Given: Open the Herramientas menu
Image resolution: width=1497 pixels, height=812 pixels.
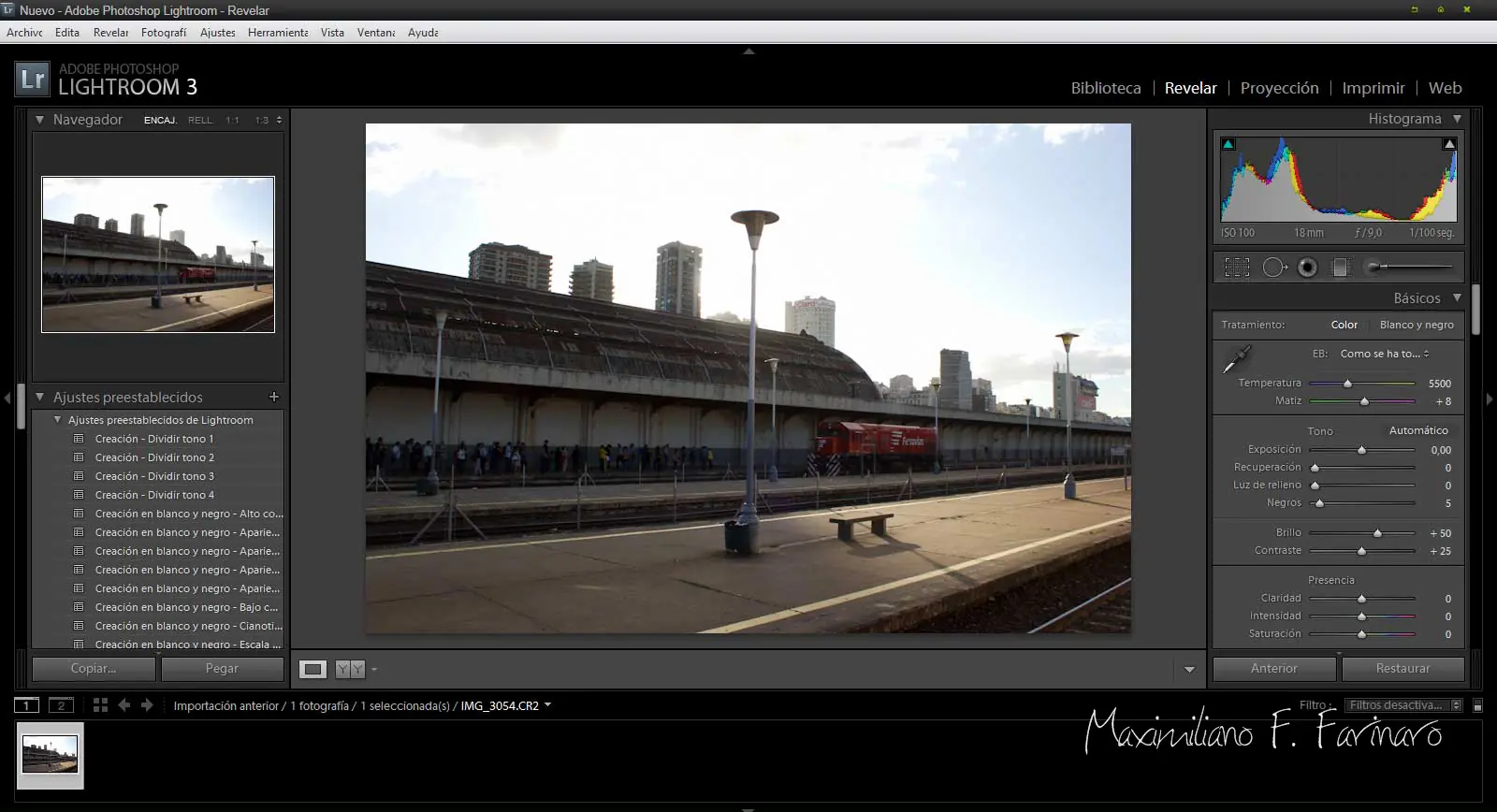Looking at the screenshot, I should coord(278,32).
